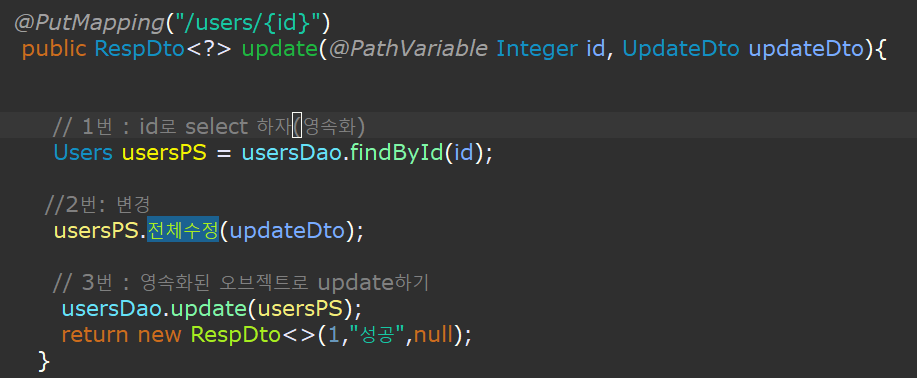Click the highlighted 전체수정 method
Viewport: 917px width, 378px height.
click(x=182, y=230)
